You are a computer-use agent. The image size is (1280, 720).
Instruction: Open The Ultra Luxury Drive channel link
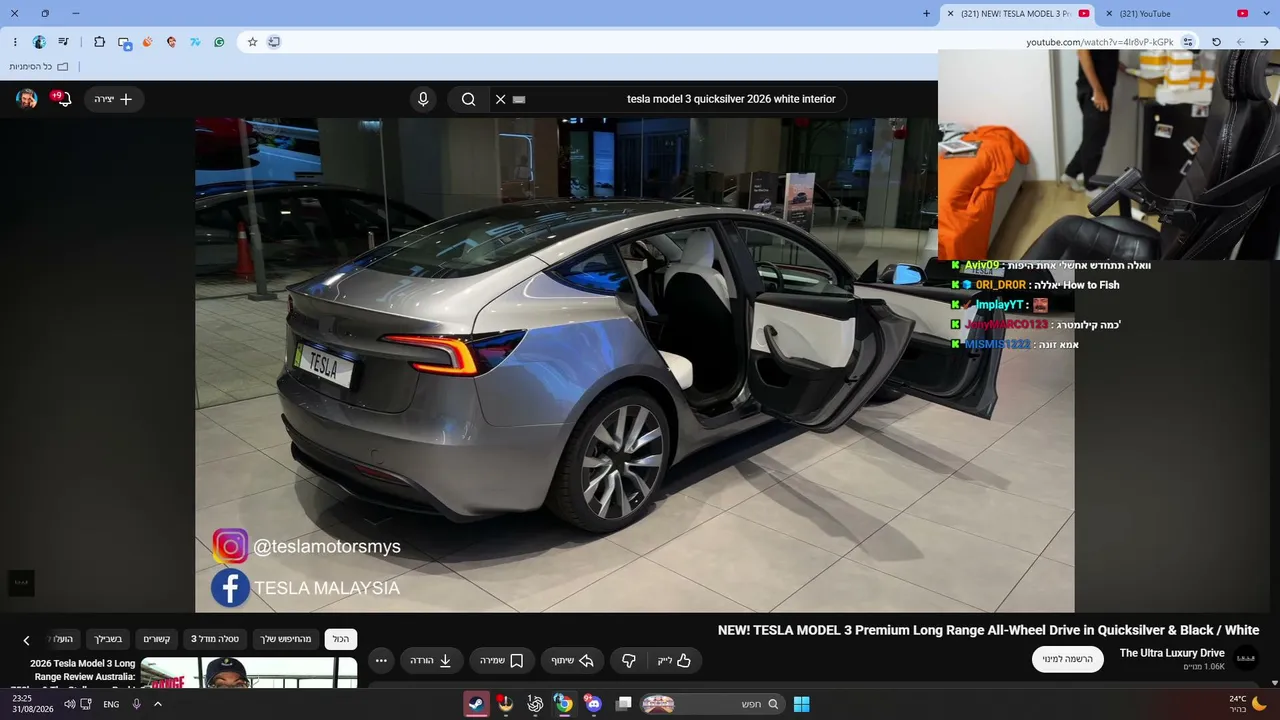1172,653
